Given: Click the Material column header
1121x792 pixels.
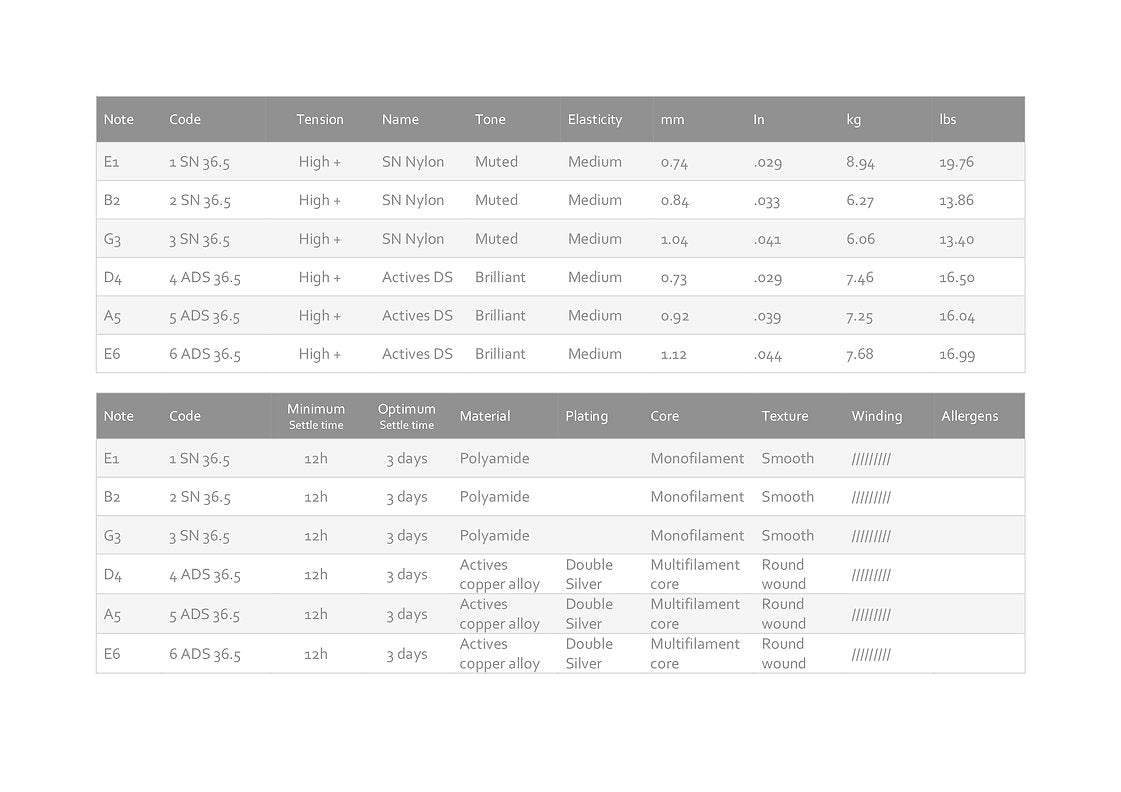Looking at the screenshot, I should (485, 416).
